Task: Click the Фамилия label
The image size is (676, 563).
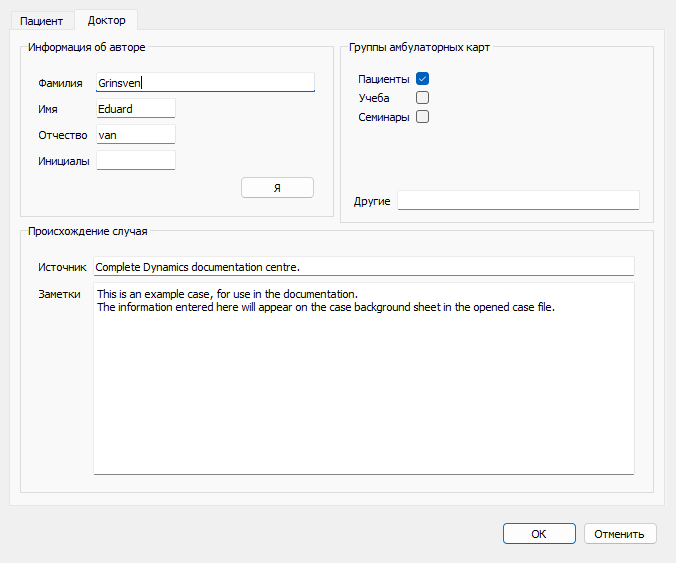Action: (60, 83)
